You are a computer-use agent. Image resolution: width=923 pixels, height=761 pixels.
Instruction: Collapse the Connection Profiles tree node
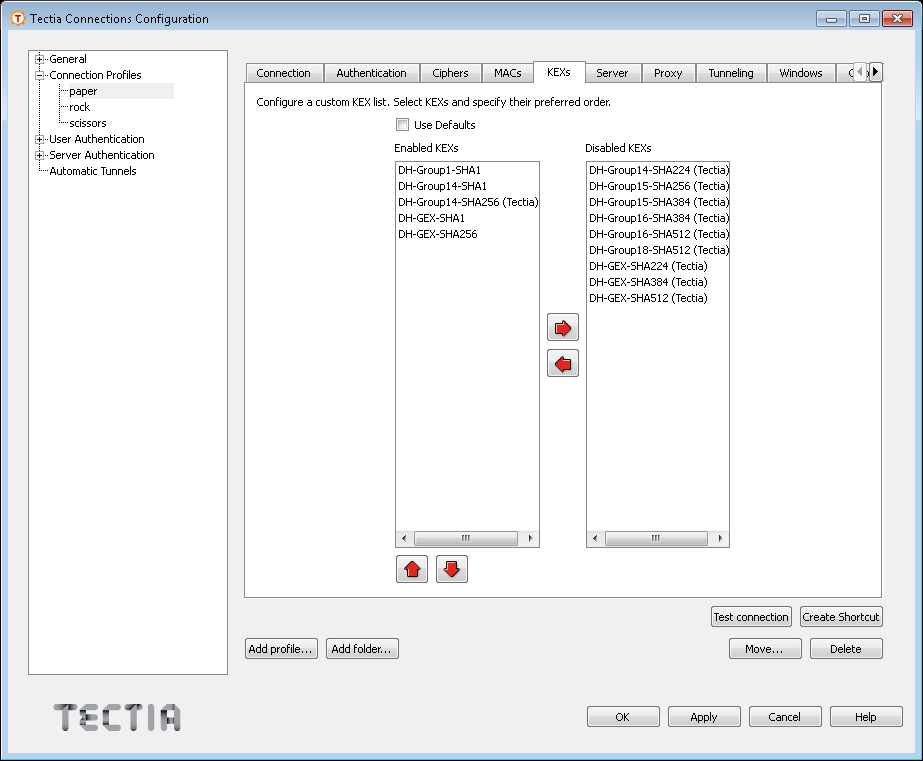[x=40, y=75]
